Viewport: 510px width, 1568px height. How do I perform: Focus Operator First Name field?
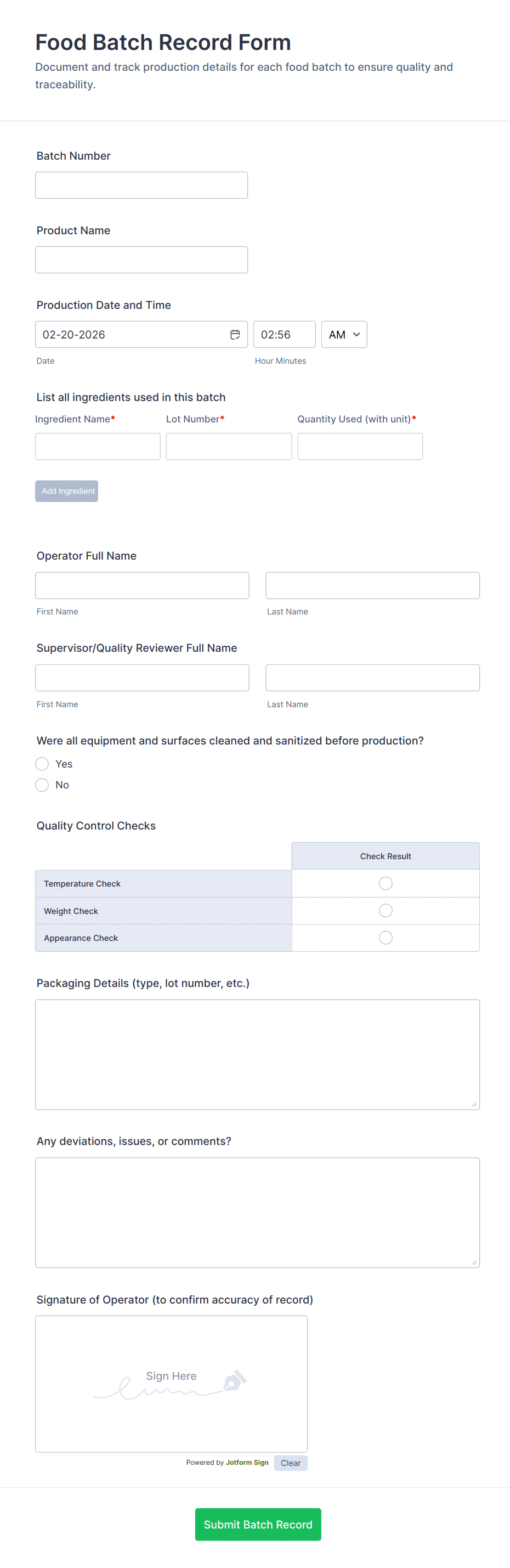(x=142, y=585)
